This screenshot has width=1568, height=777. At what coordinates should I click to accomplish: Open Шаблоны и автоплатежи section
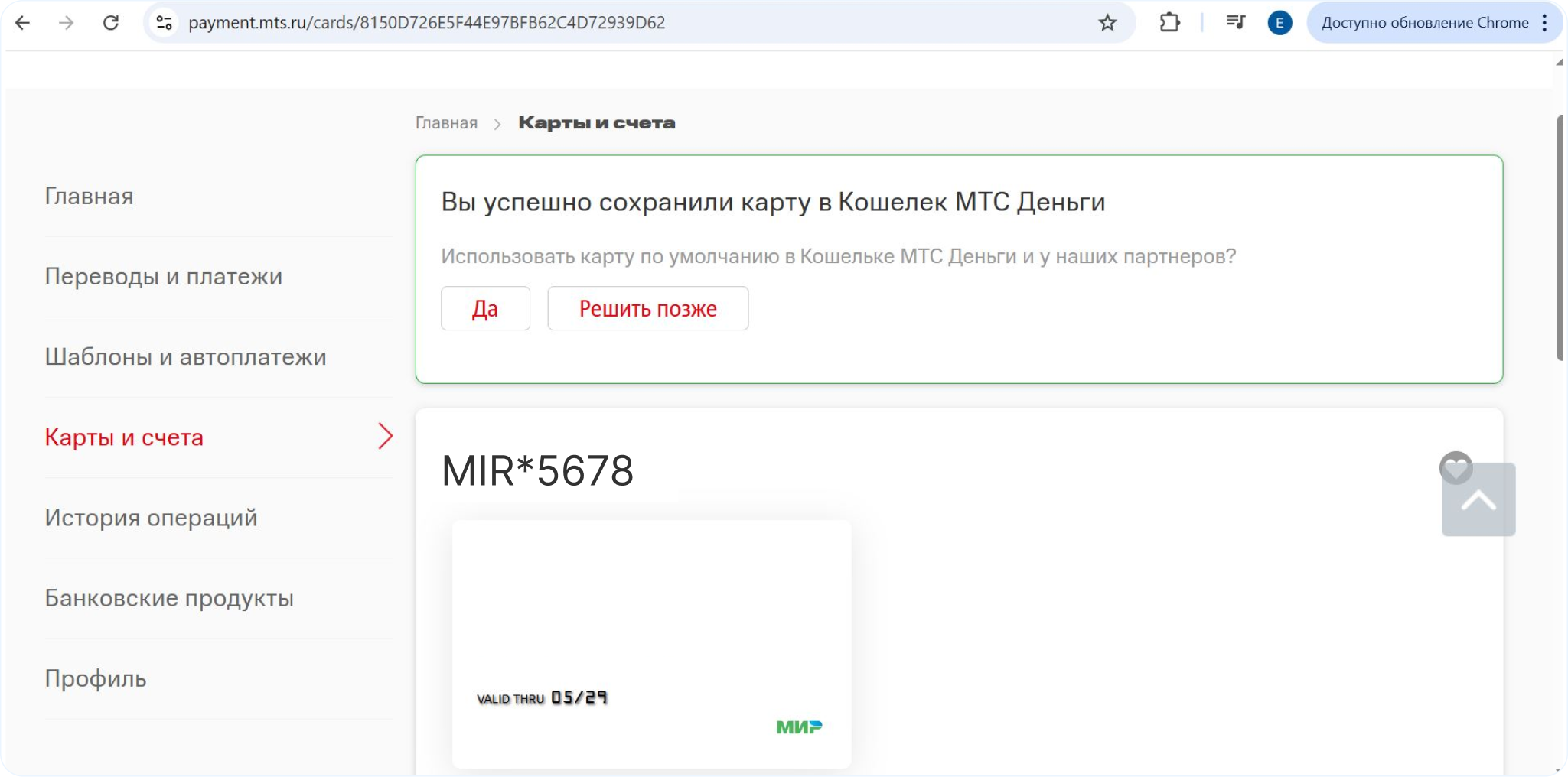186,357
